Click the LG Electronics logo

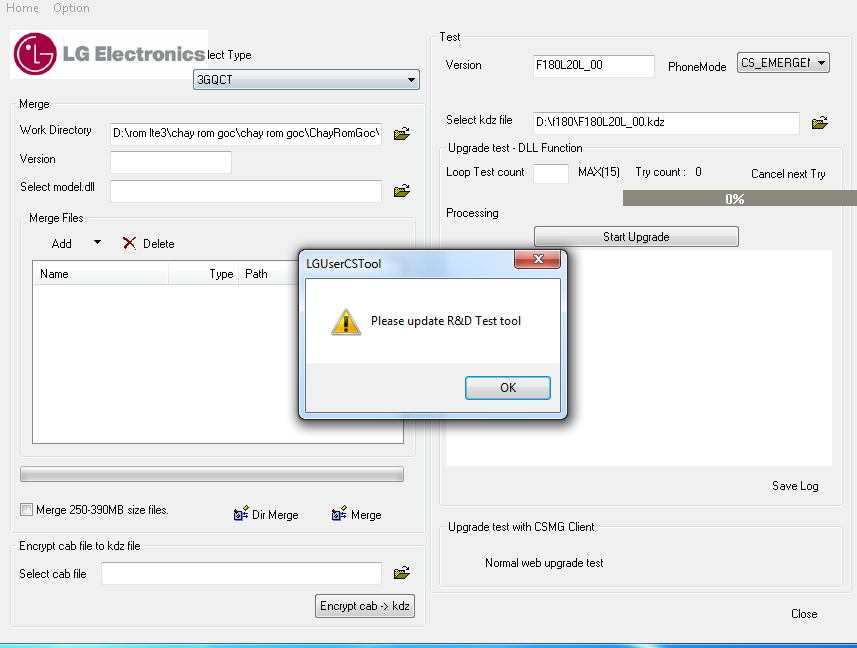coord(109,54)
